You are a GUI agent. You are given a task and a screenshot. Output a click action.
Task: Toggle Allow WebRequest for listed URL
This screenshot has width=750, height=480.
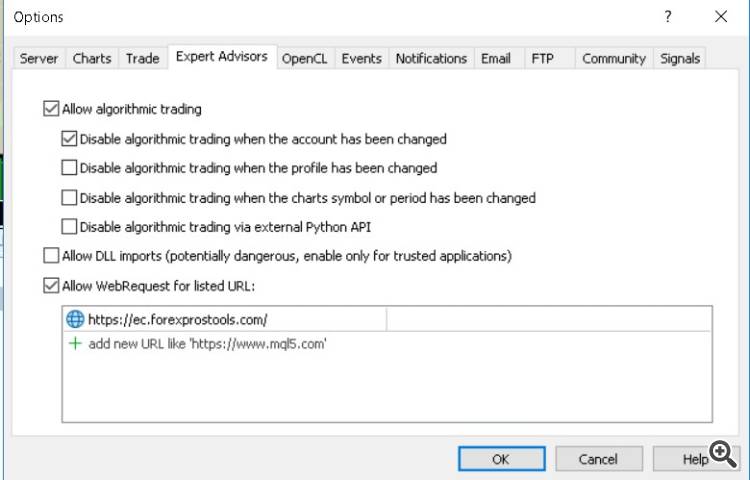pos(51,286)
